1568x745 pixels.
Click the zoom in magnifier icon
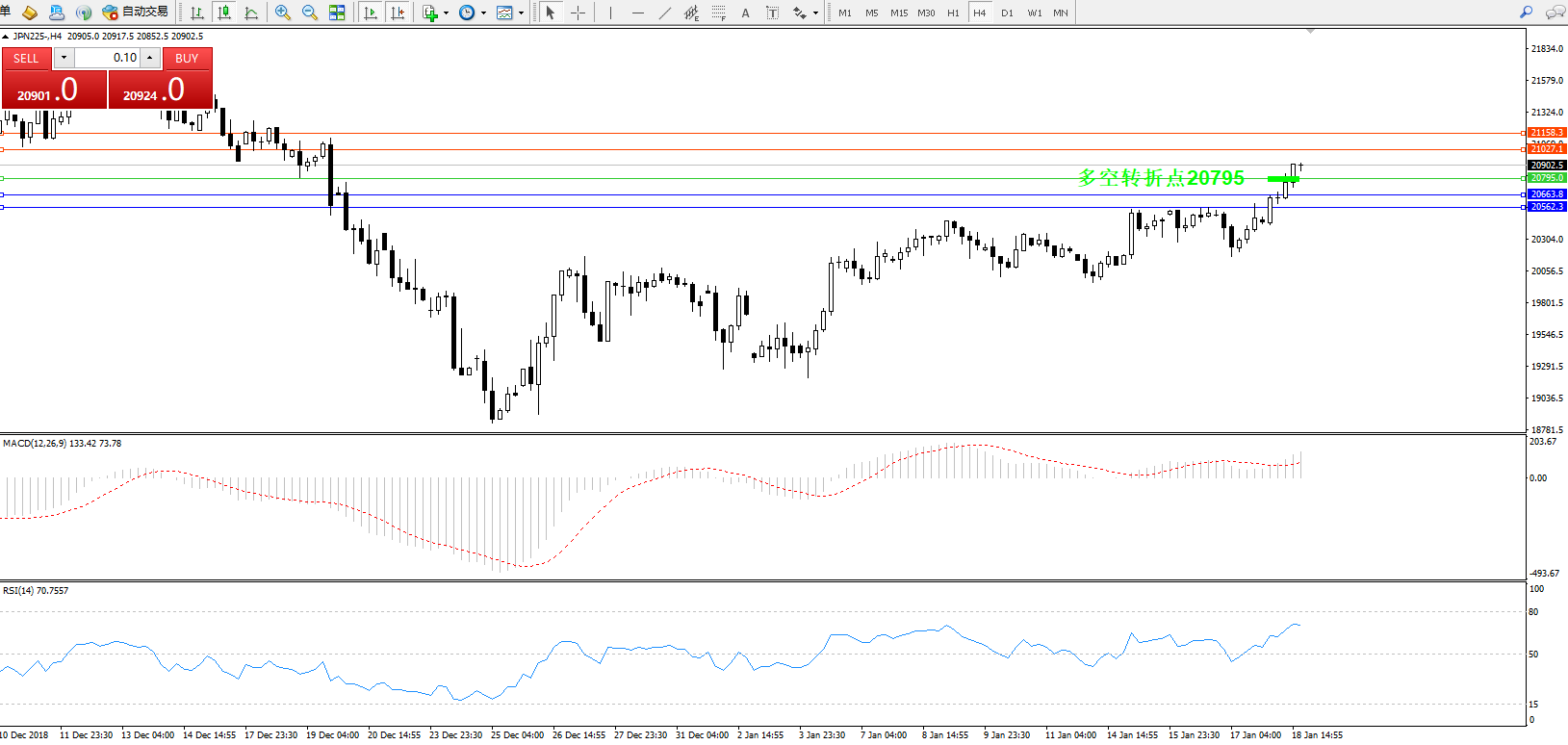pos(283,13)
